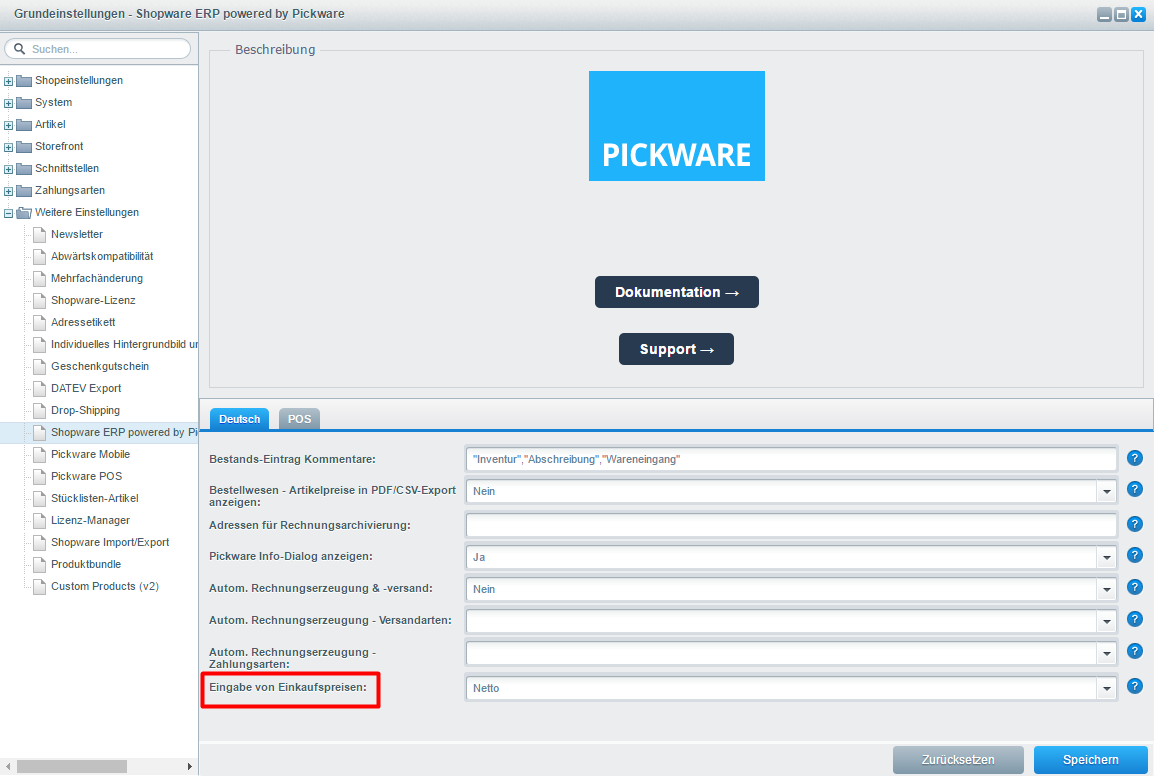Select Adressetikett in the tree

(83, 322)
